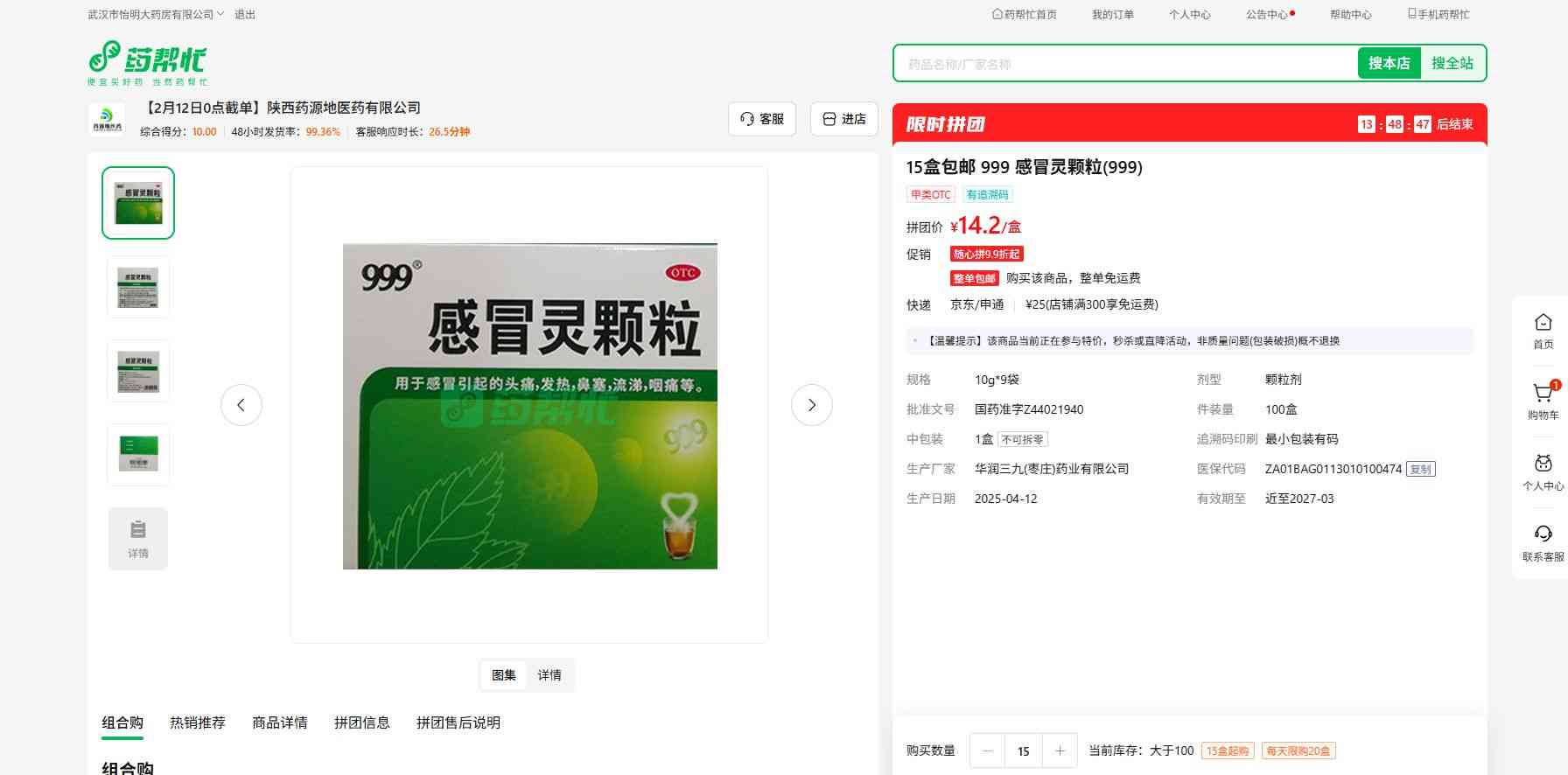Increase purchase quantity with plus button
1568x775 pixels.
click(1060, 751)
